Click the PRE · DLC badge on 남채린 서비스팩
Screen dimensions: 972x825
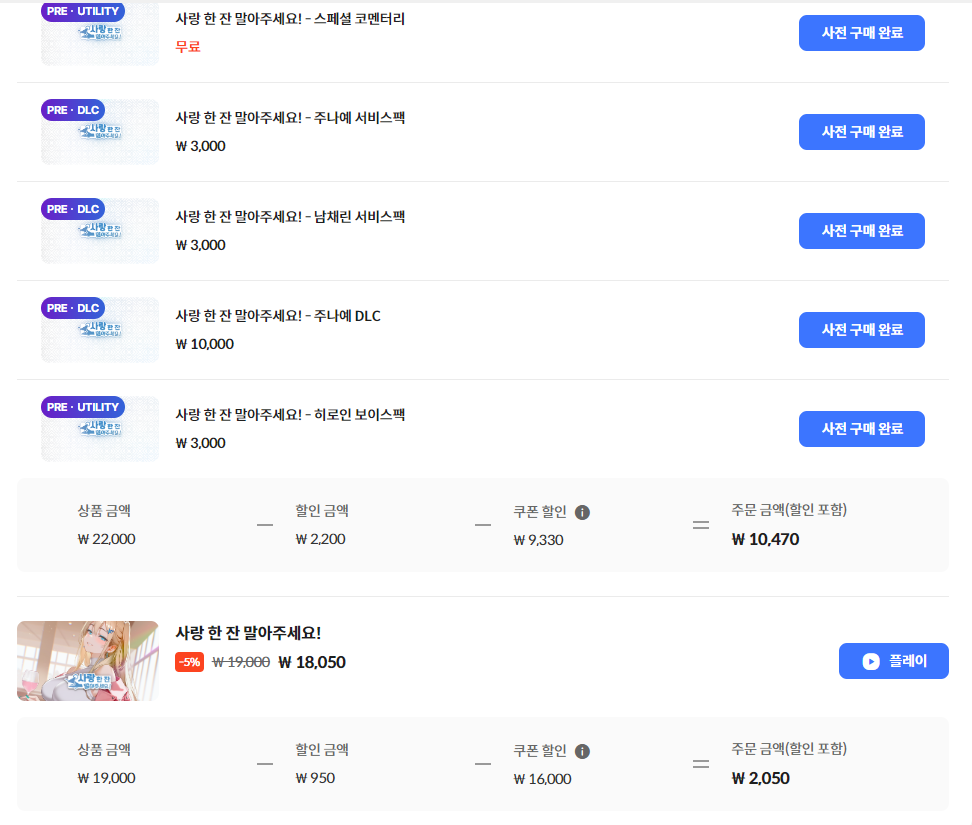point(73,209)
